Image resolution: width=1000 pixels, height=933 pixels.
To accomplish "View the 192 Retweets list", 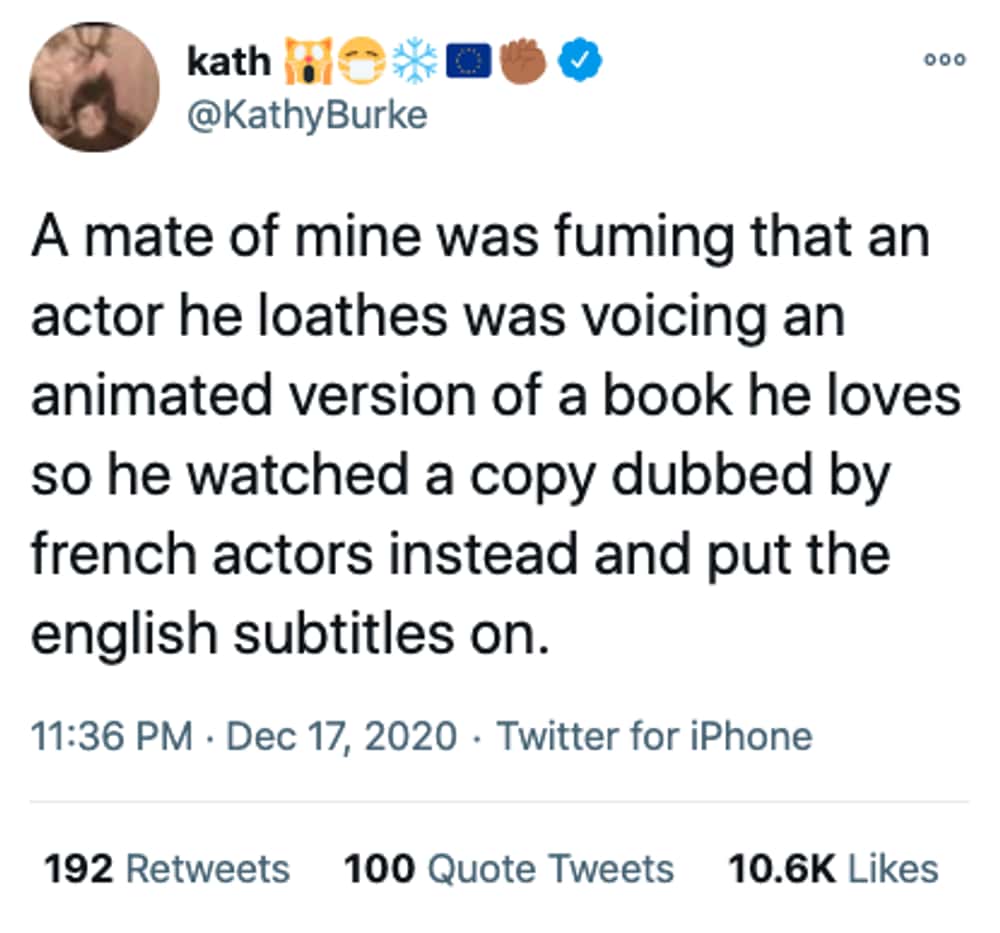I will coord(167,868).
